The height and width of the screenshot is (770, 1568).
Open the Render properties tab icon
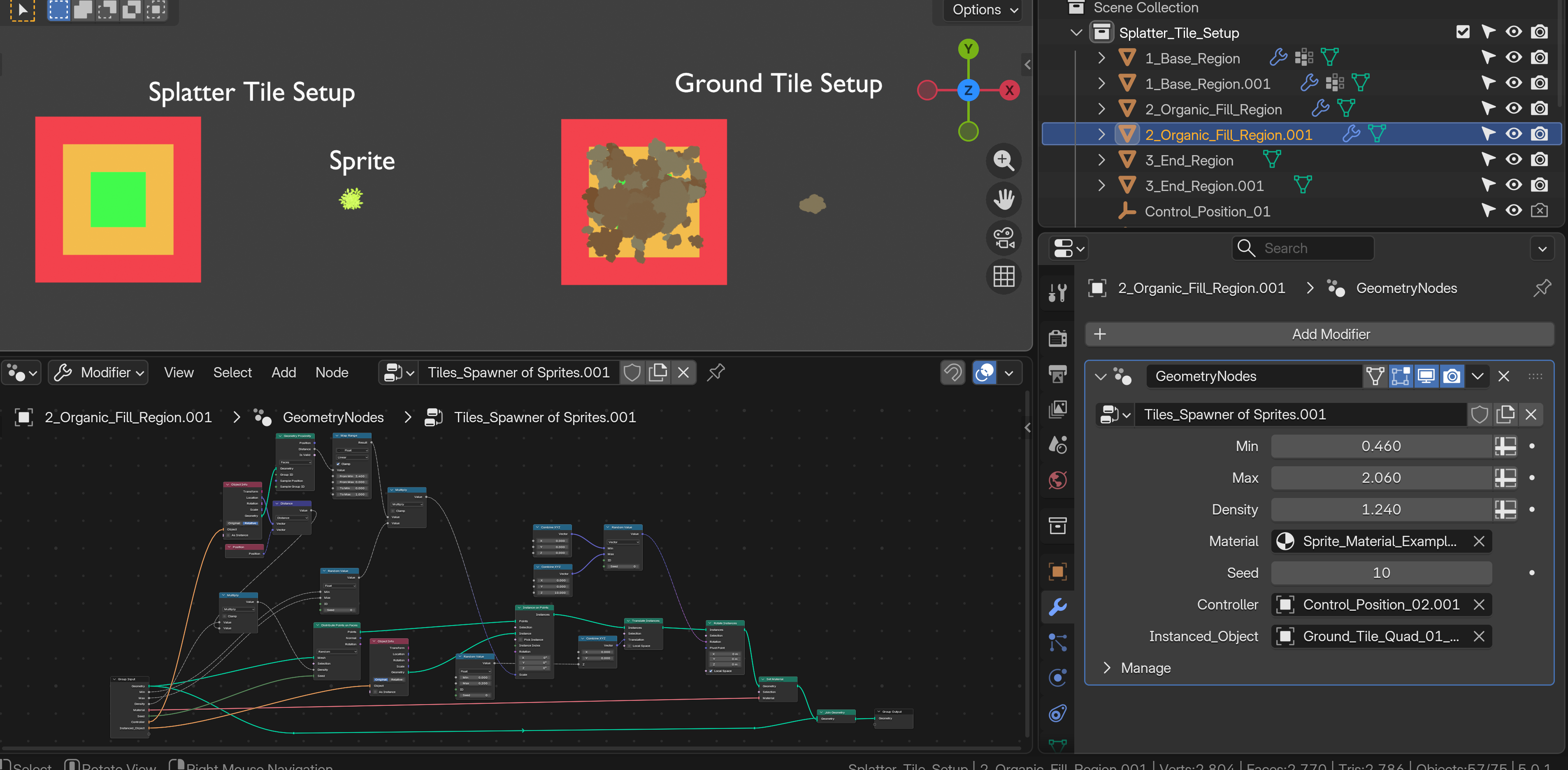click(1057, 338)
